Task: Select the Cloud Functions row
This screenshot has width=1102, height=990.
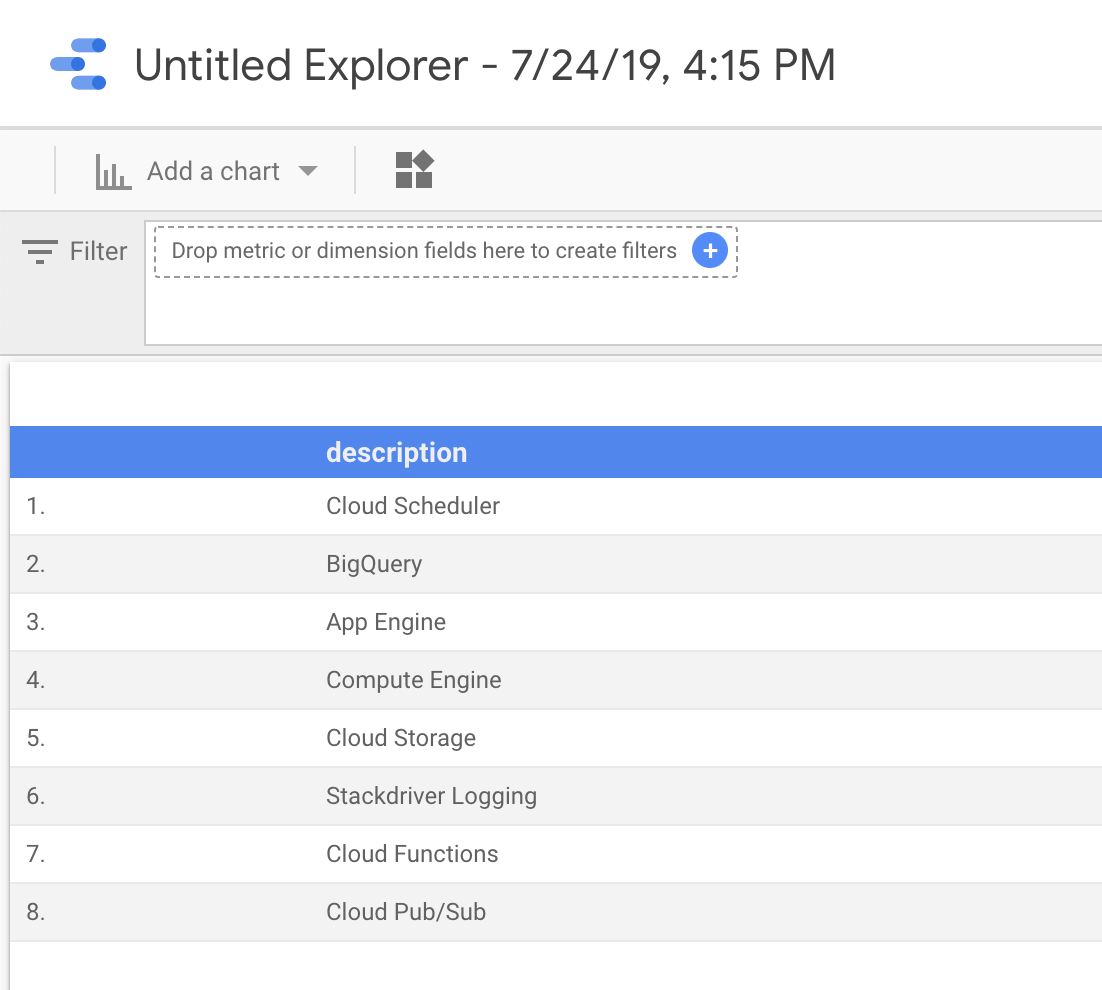Action: coord(556,854)
